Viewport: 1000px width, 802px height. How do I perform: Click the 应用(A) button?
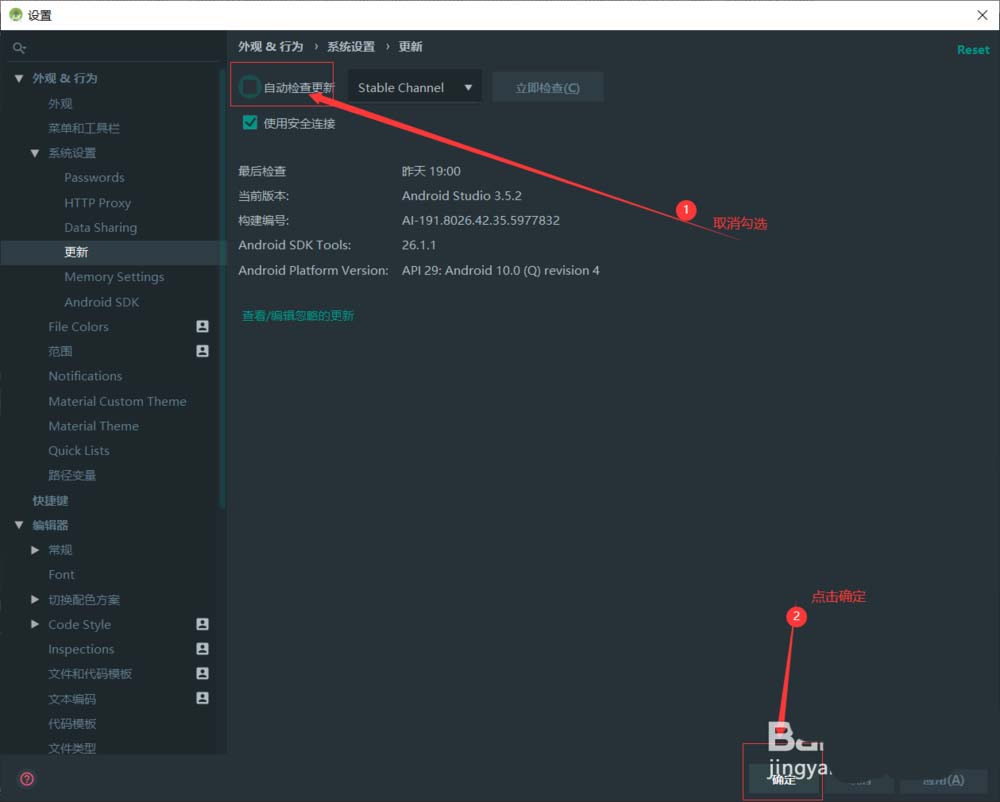[944, 779]
